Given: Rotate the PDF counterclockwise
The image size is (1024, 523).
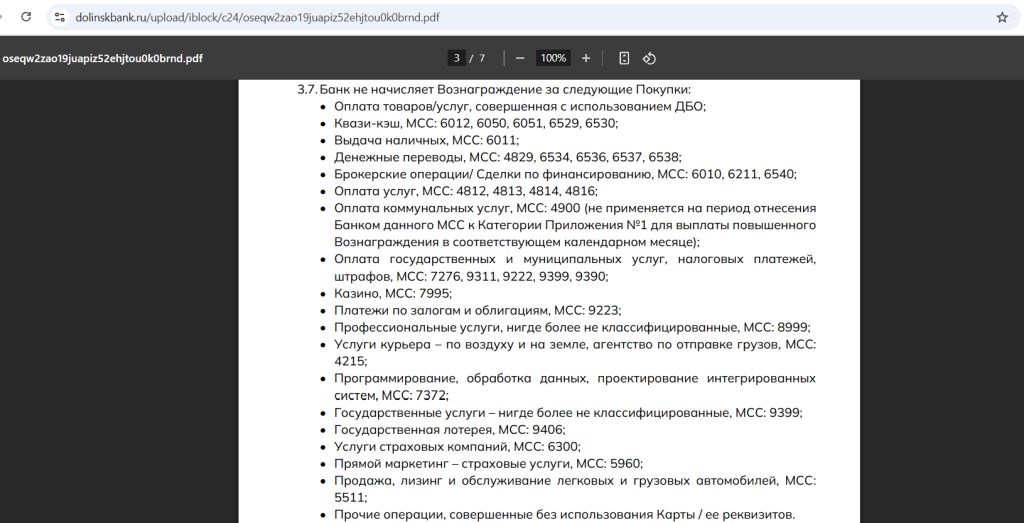Looking at the screenshot, I should point(649,58).
